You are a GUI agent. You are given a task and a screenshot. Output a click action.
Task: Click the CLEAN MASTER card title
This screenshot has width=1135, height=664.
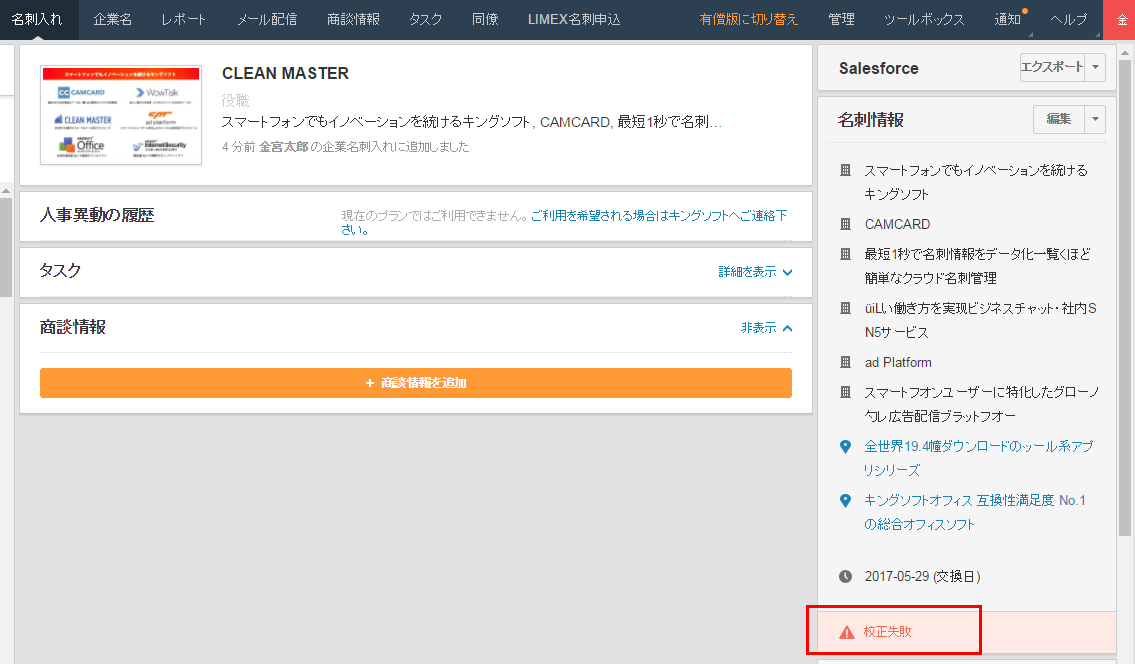pyautogui.click(x=285, y=73)
